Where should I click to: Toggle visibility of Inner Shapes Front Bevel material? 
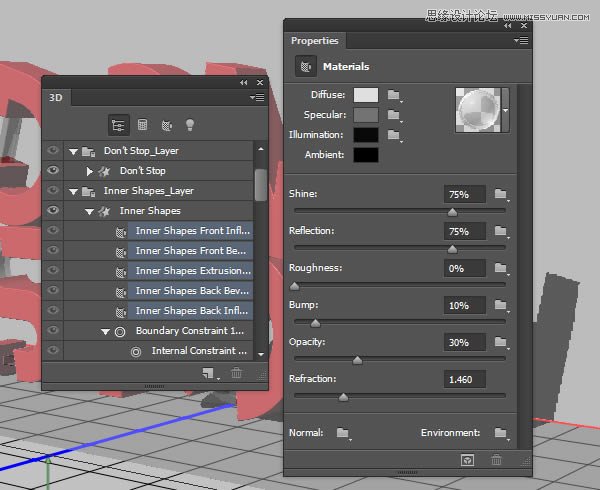52,250
